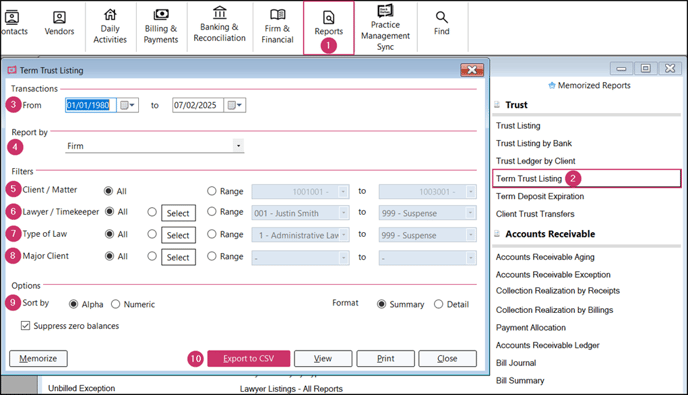Open Trust Listing report
This screenshot has width=688, height=395.
[x=518, y=126]
